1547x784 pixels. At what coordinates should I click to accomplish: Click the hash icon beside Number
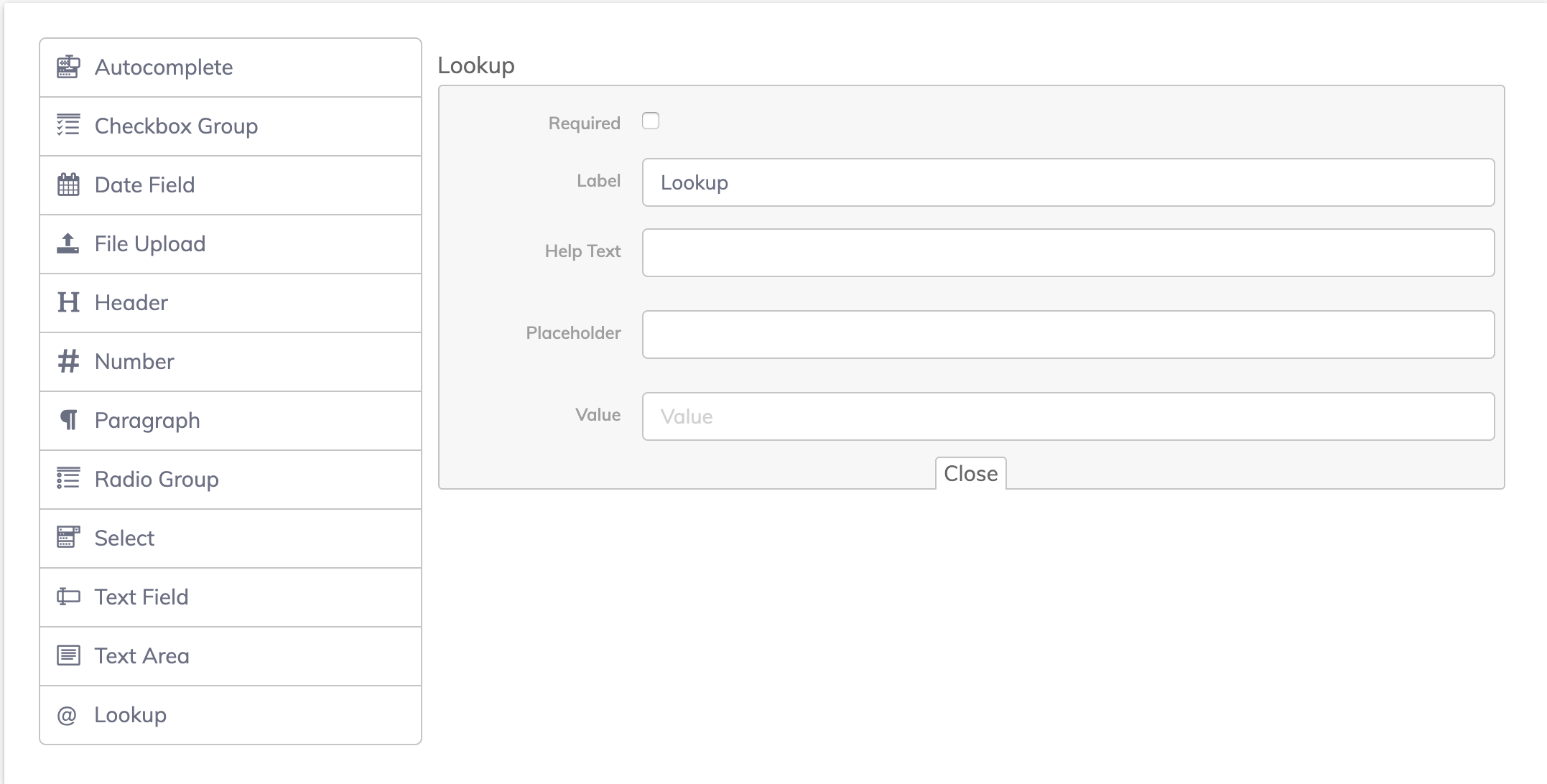pyautogui.click(x=68, y=361)
